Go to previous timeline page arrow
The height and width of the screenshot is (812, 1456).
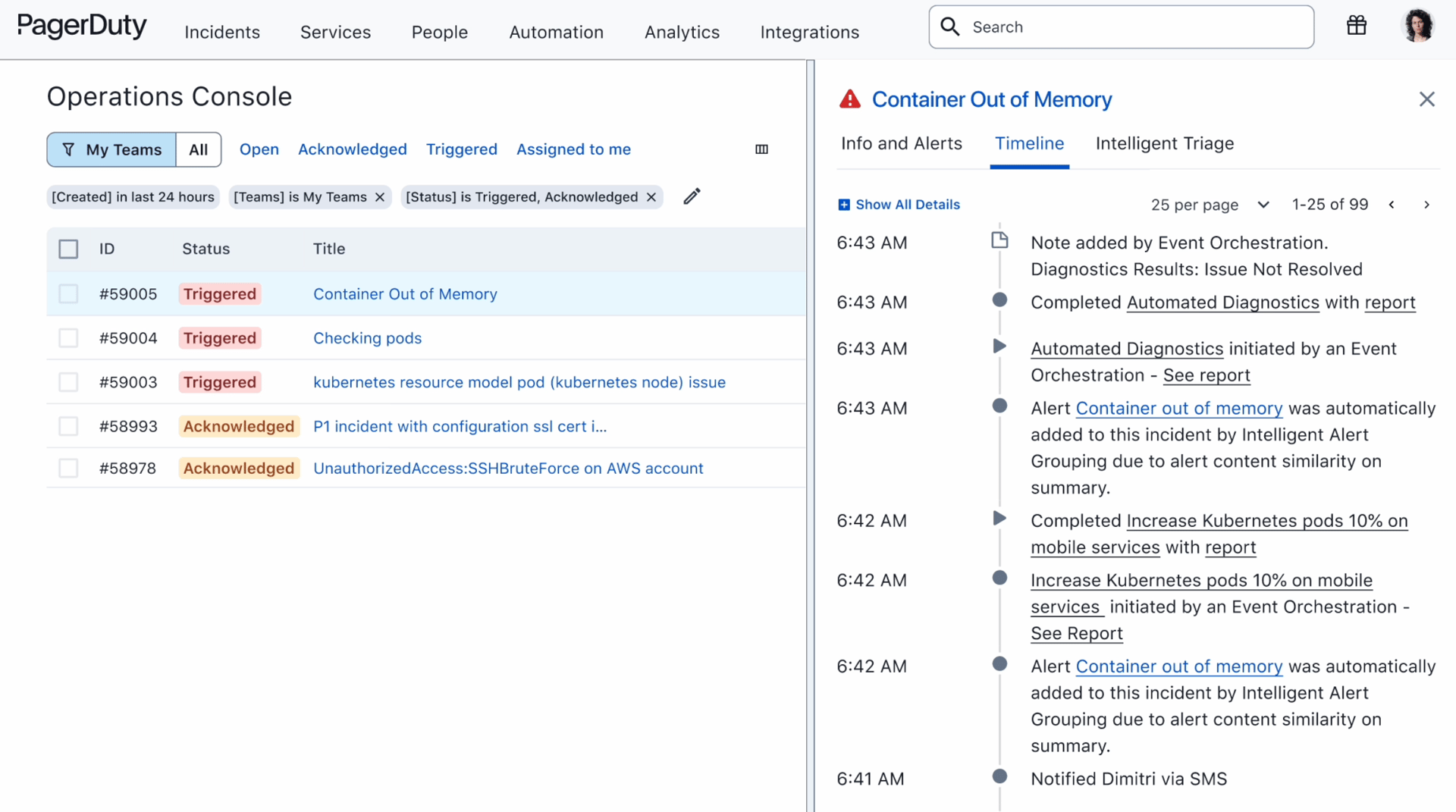[x=1392, y=205]
